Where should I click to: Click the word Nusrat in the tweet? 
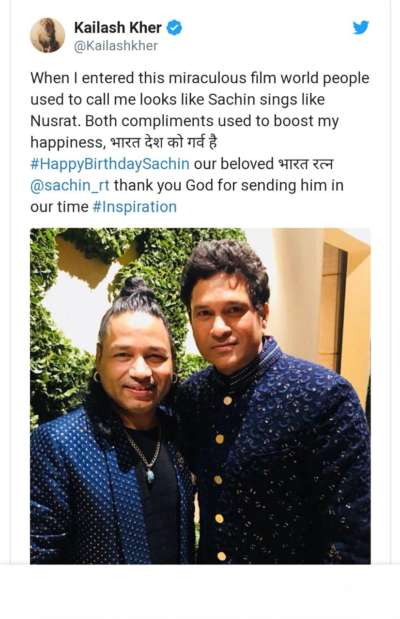coord(55,121)
